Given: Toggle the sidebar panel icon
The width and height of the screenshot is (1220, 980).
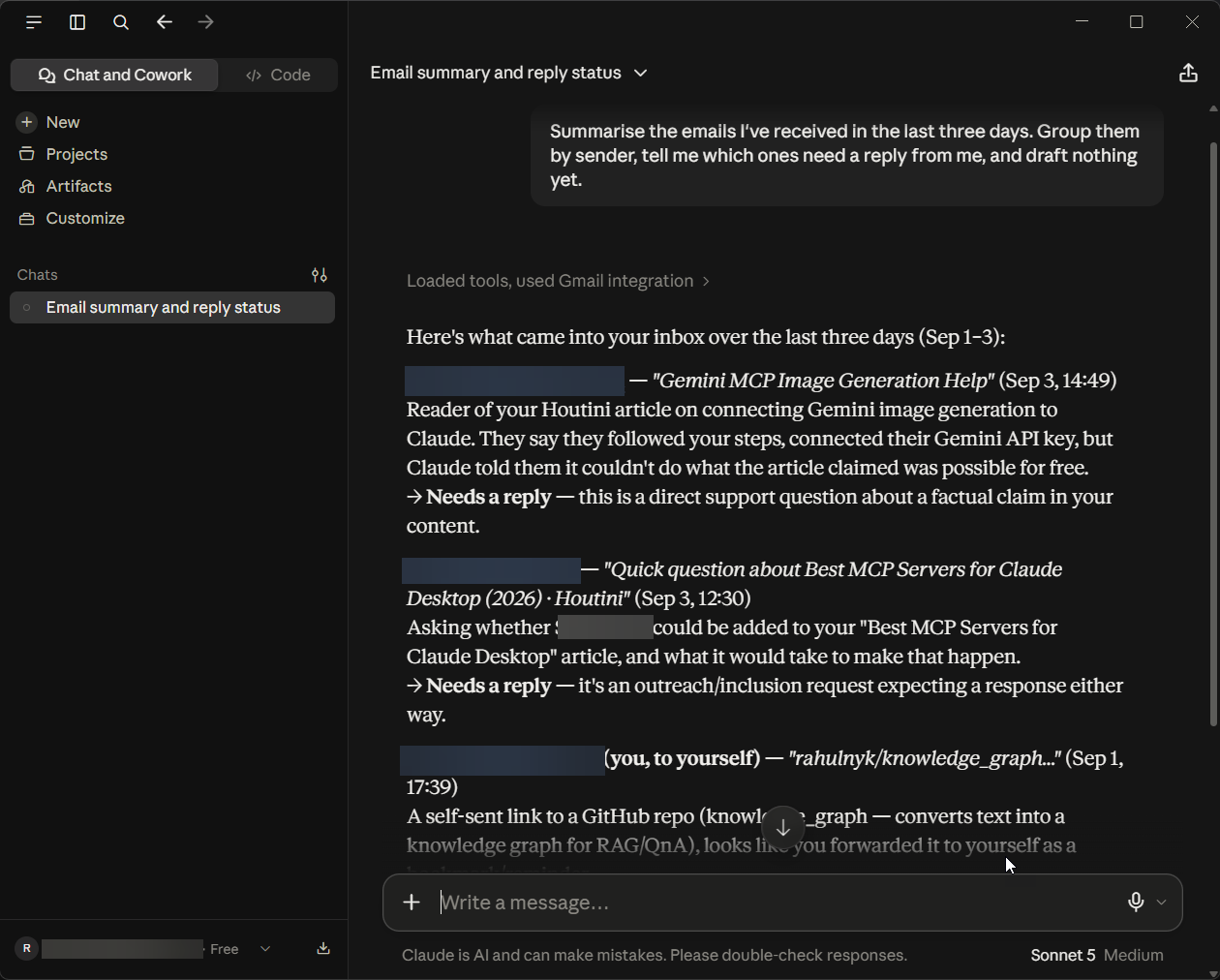Looking at the screenshot, I should 77,22.
